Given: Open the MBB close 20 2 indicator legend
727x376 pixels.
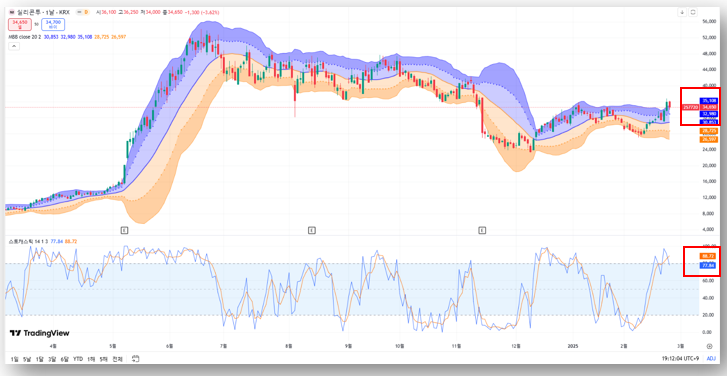Looking at the screenshot, I should point(26,36).
